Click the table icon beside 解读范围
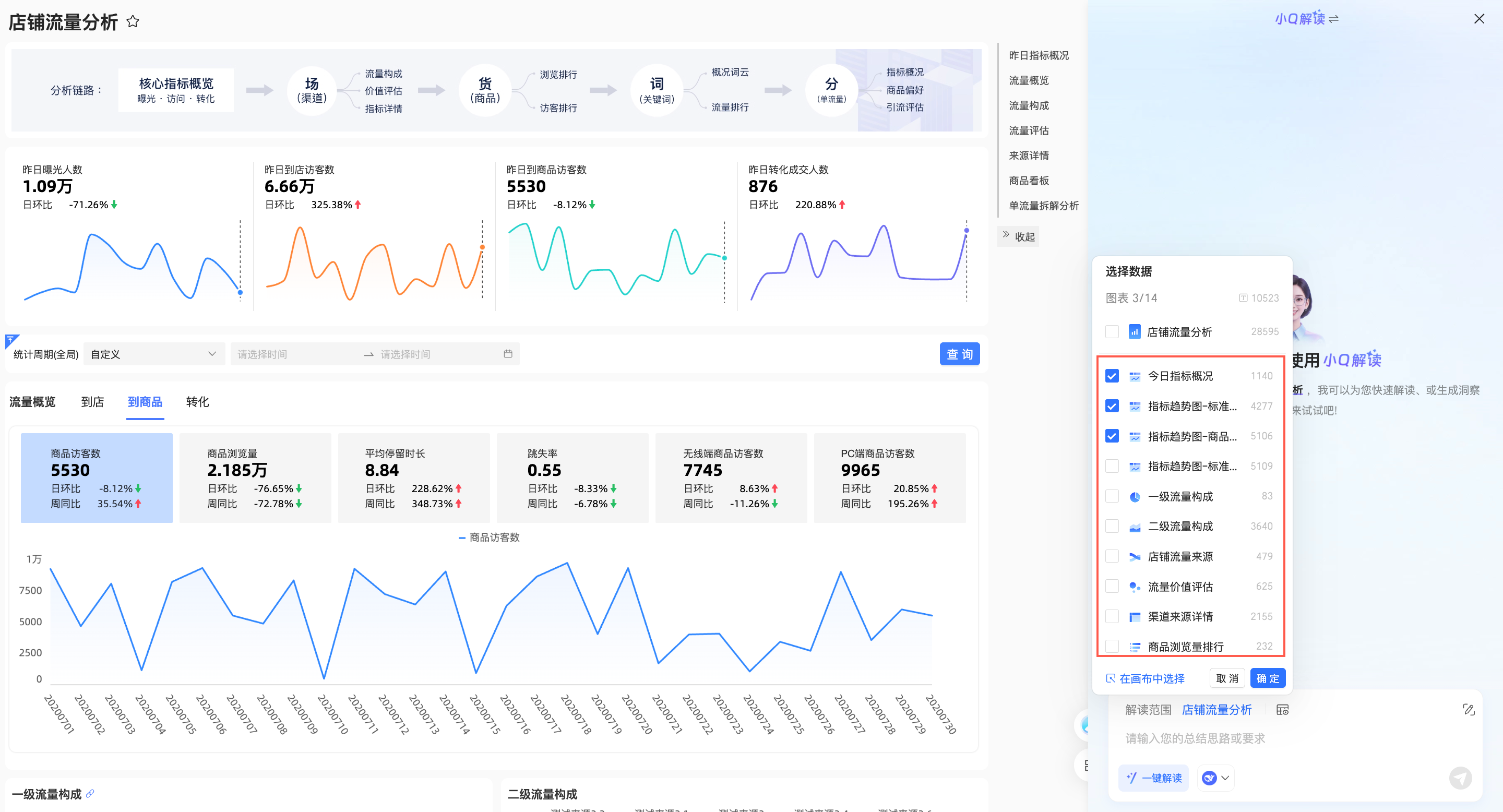Image resolution: width=1503 pixels, height=812 pixels. tap(1282, 710)
